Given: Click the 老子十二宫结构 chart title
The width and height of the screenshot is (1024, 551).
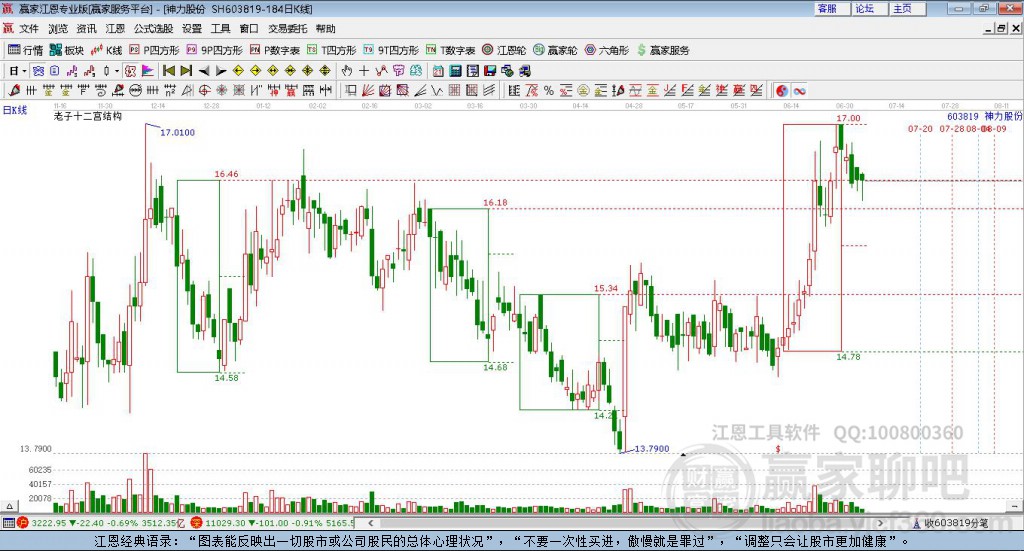Looking at the screenshot, I should pos(88,116).
